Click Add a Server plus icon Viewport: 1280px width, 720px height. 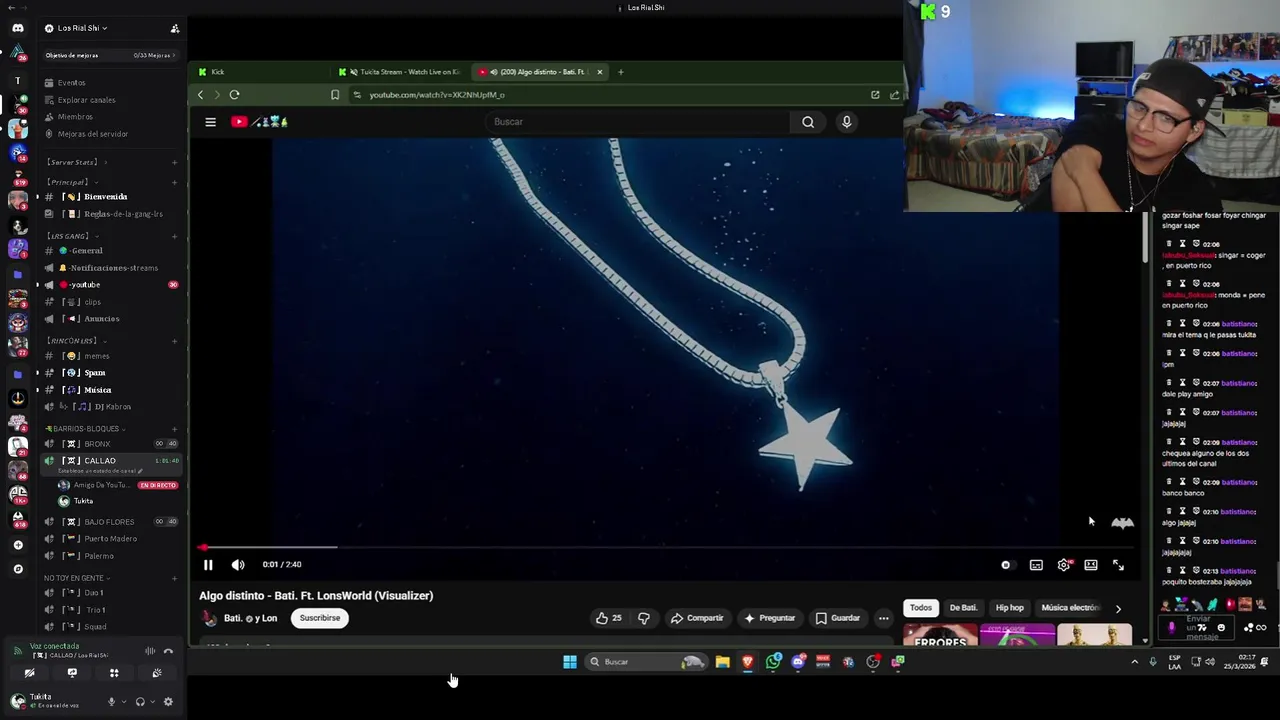(x=18, y=545)
